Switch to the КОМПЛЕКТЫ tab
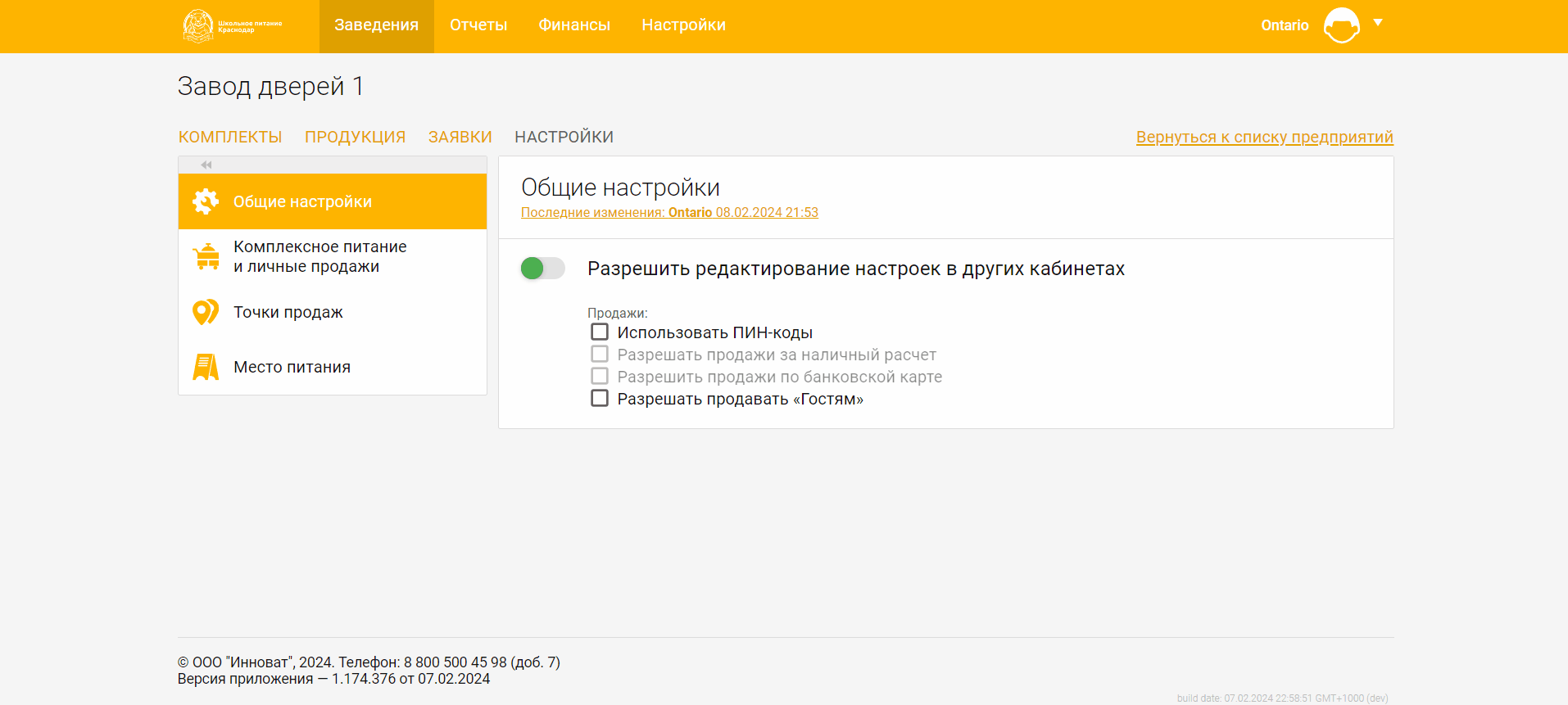The height and width of the screenshot is (705, 1568). pos(230,137)
